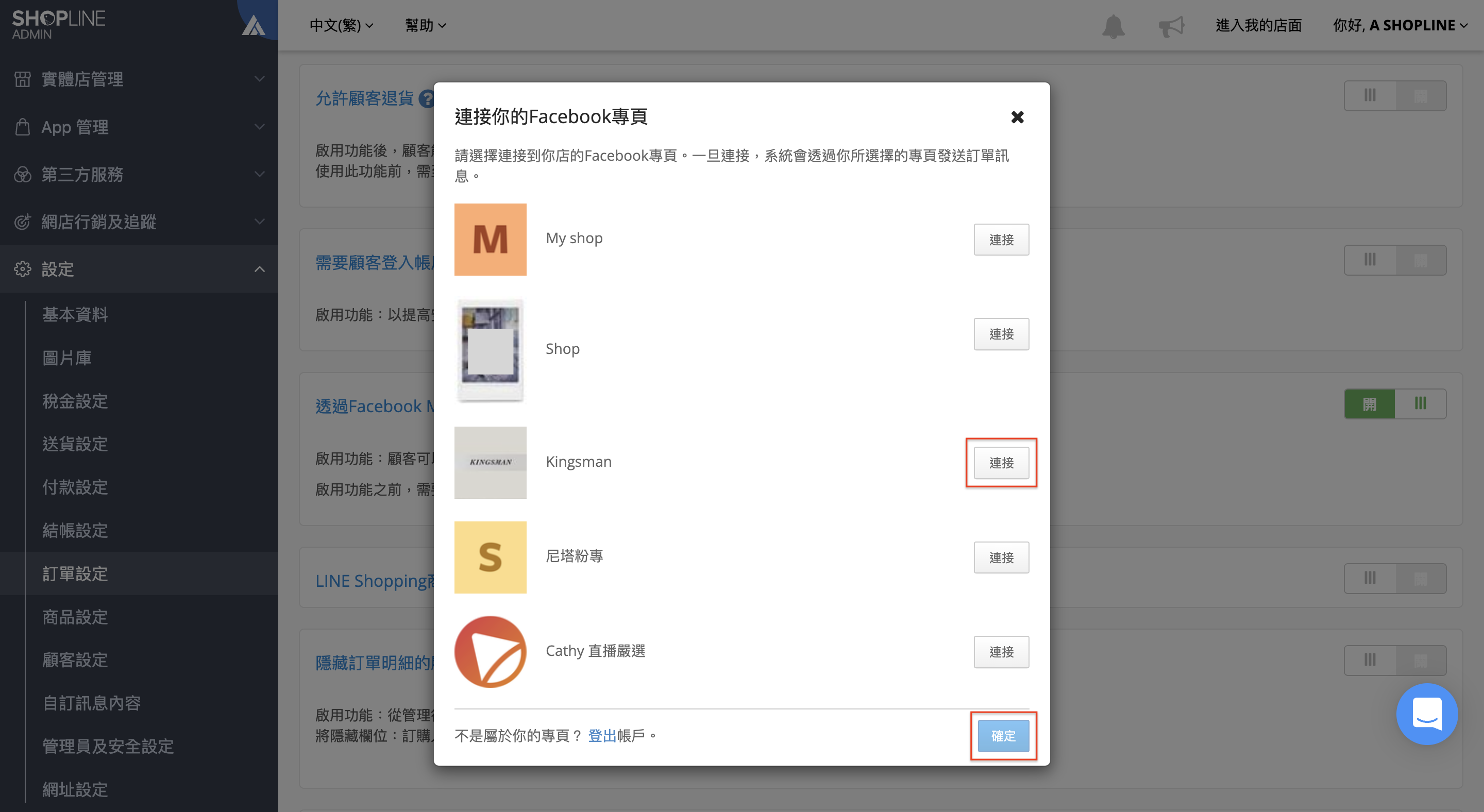Screen dimensions: 1484x812
Task: Toggle the 隱藏訂單明細 switch
Action: [x=1395, y=660]
